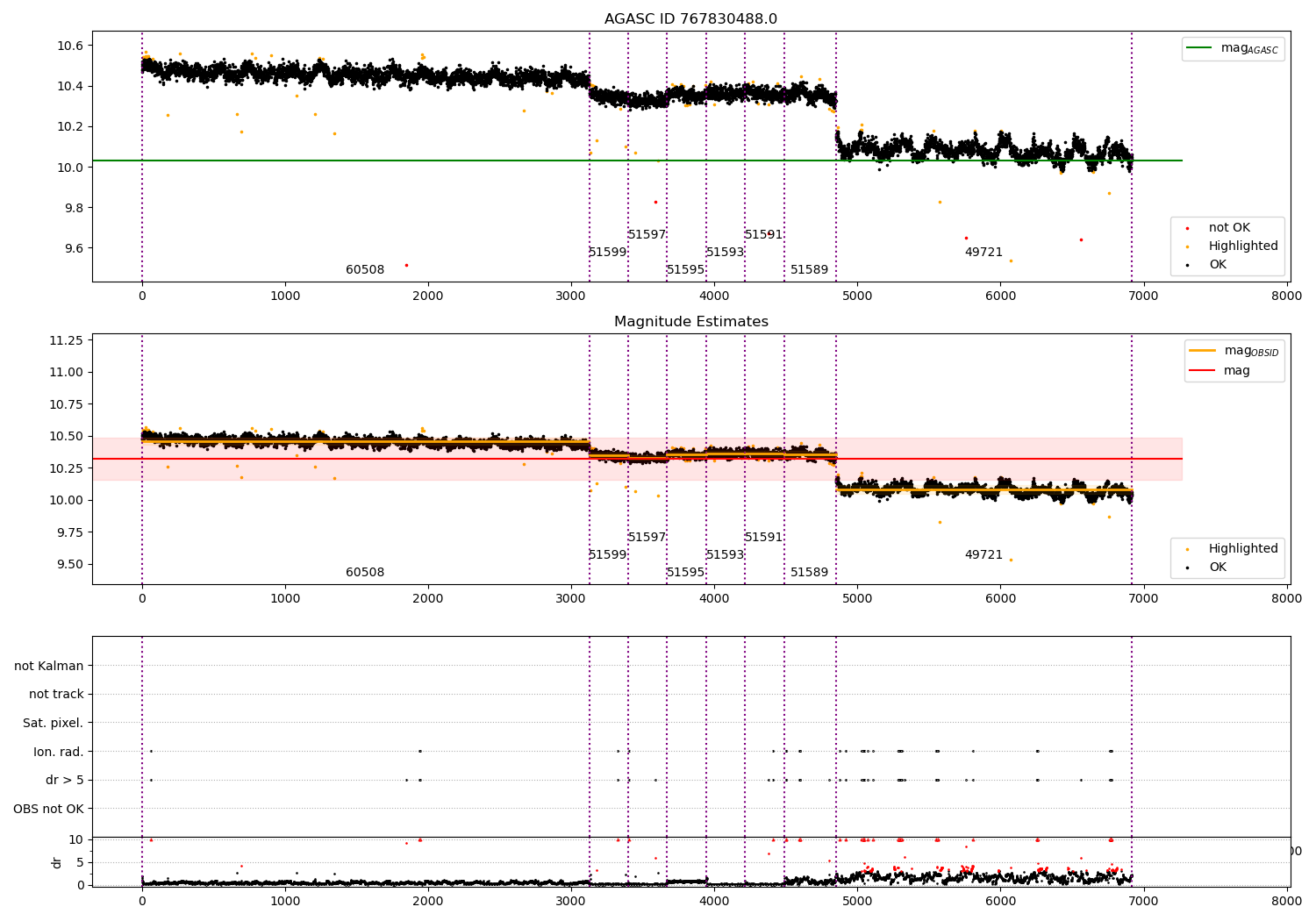Click observation label 51591 in the top plot
The height and width of the screenshot is (921, 1316).
pyautogui.click(x=764, y=235)
